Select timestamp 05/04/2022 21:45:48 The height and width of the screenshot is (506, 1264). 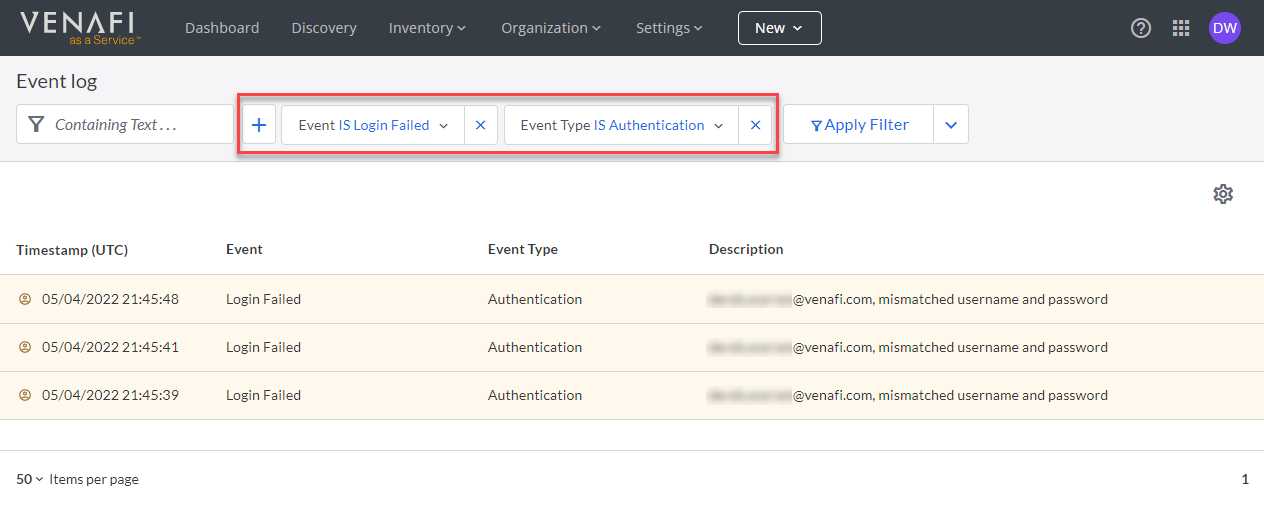pyautogui.click(x=110, y=299)
